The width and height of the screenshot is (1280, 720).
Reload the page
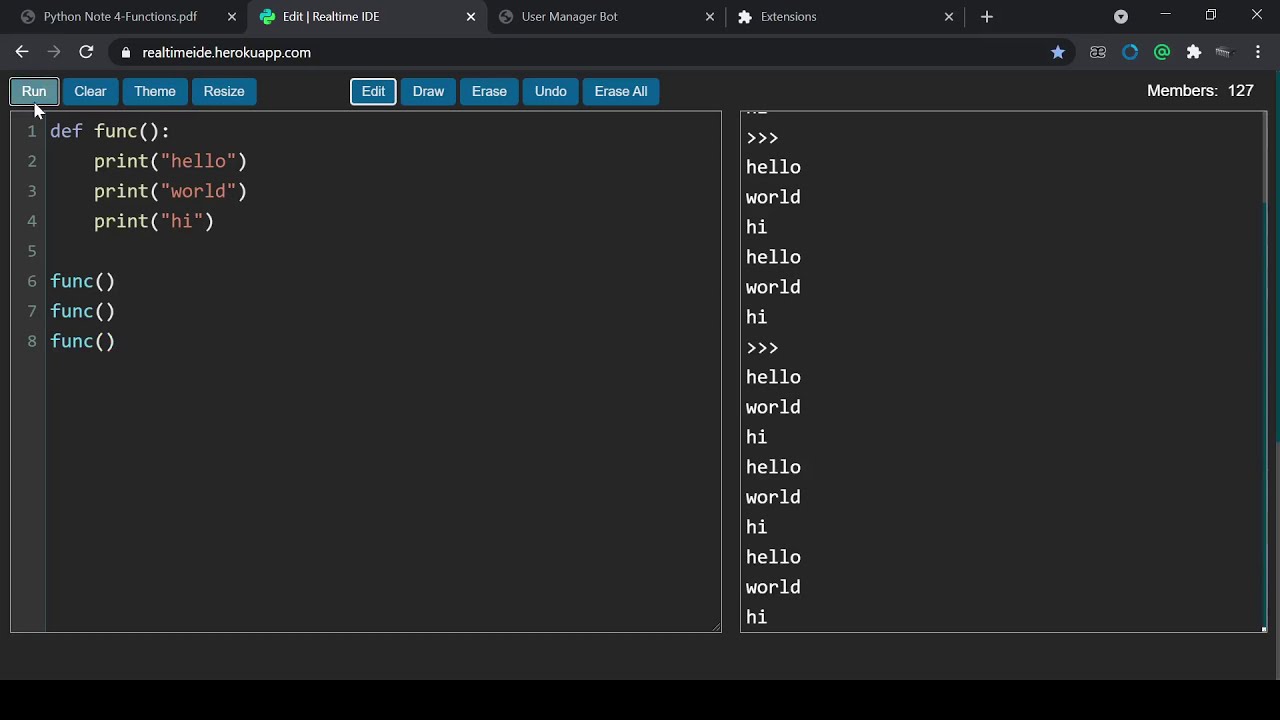pos(86,52)
